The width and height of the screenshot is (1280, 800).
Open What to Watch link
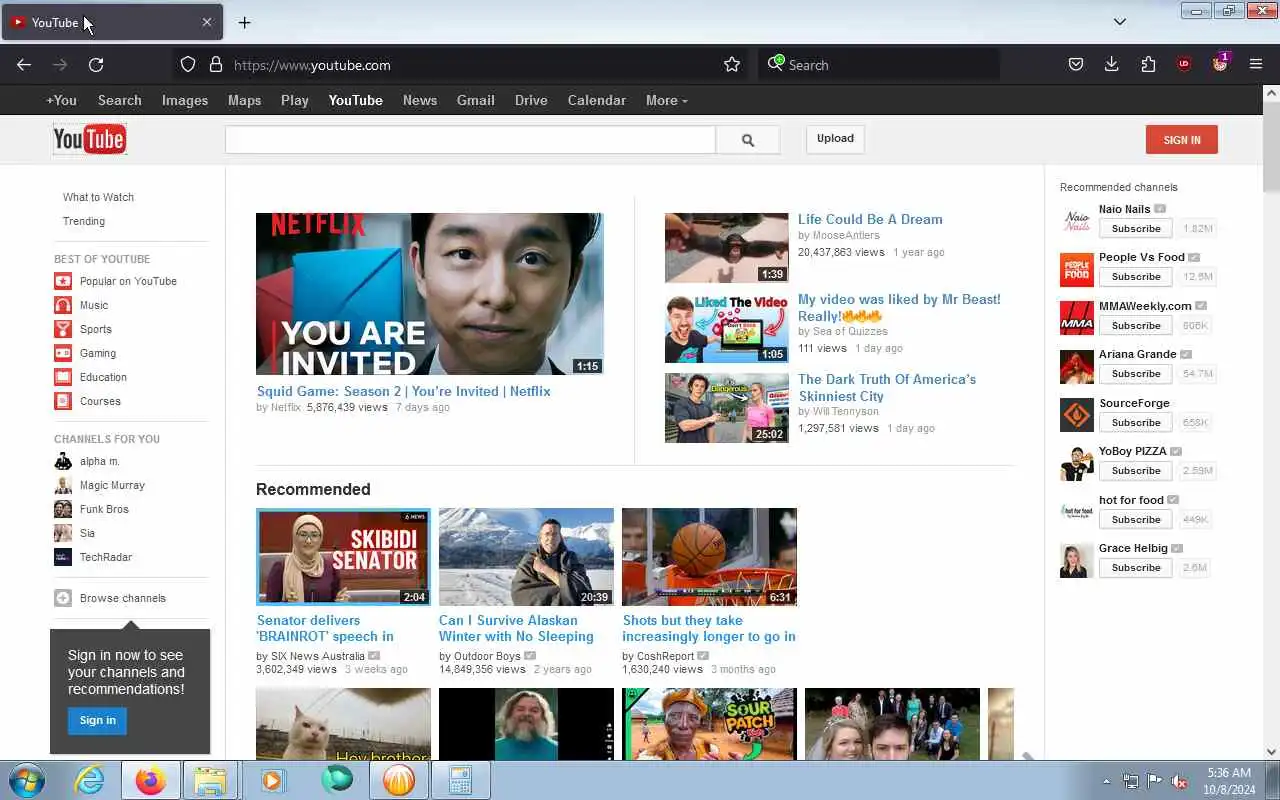tap(98, 197)
